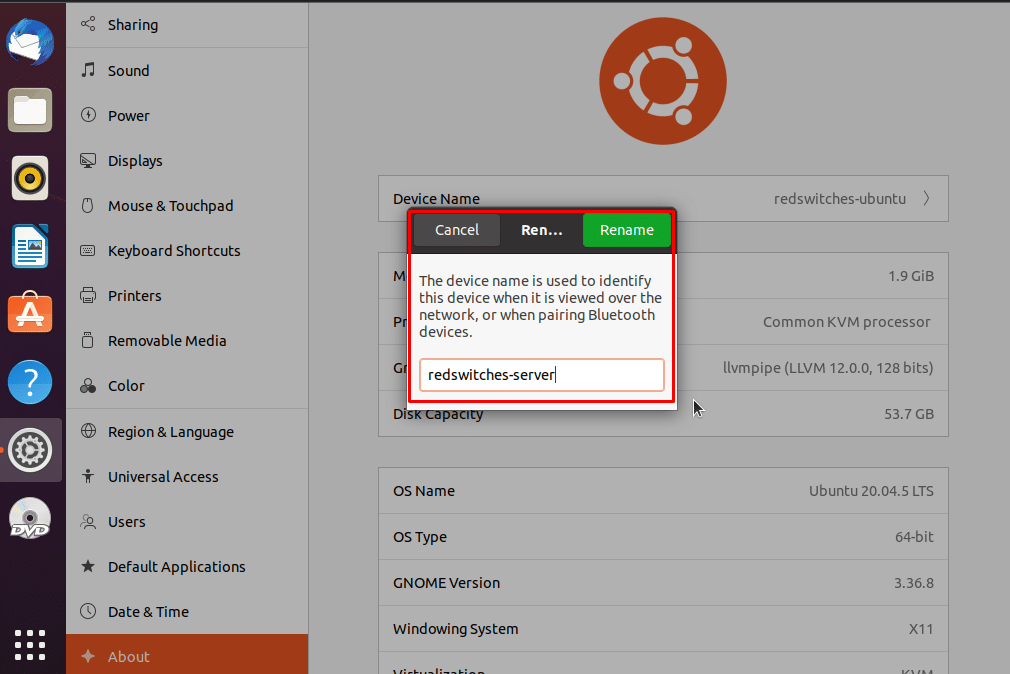Click the OS Type row label
Screen dimensions: 1010x674
(420, 537)
